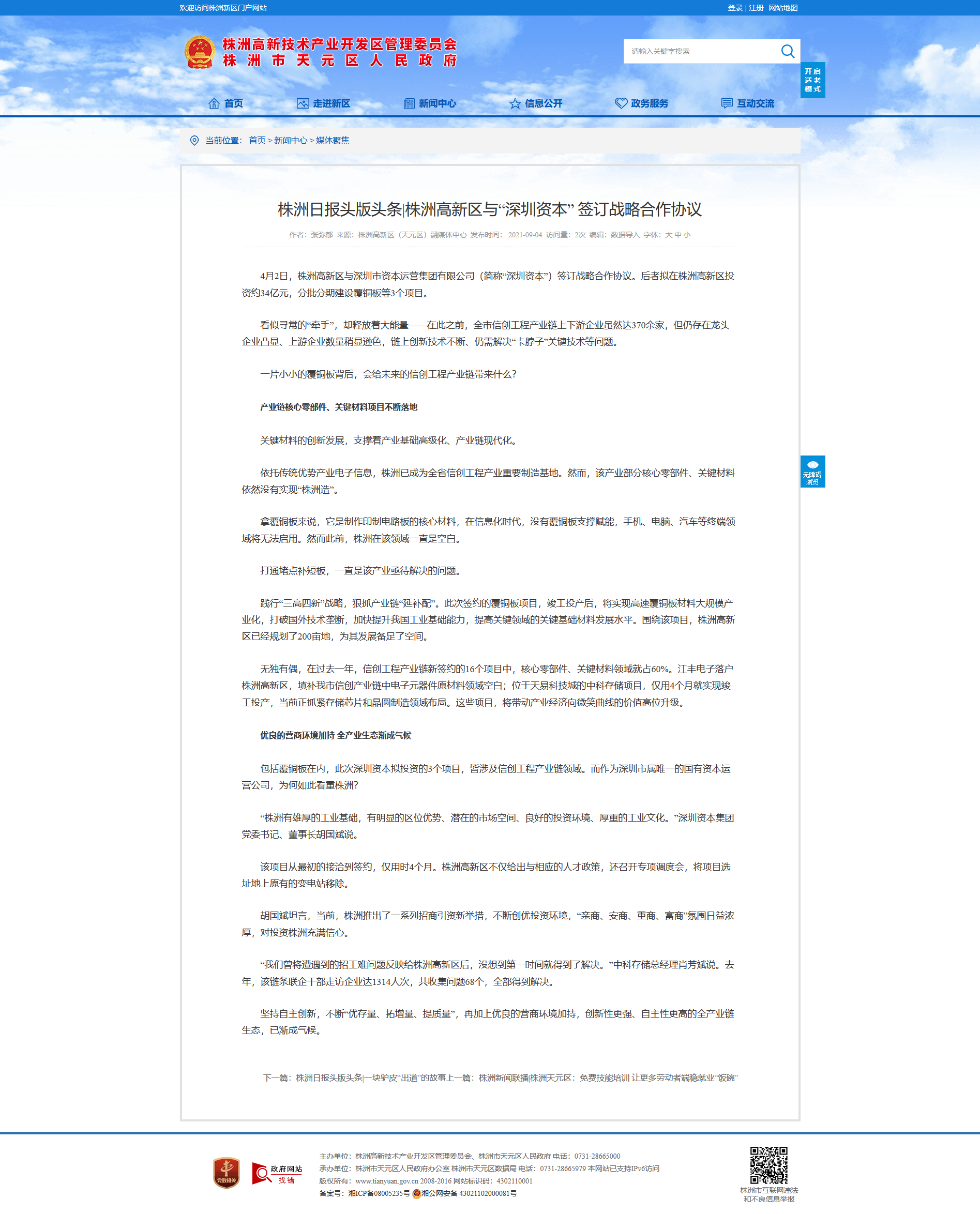Click www.tianyuan.gov.cn in the footer
Image resolution: width=980 pixels, height=1214 pixels.
pos(386,1181)
